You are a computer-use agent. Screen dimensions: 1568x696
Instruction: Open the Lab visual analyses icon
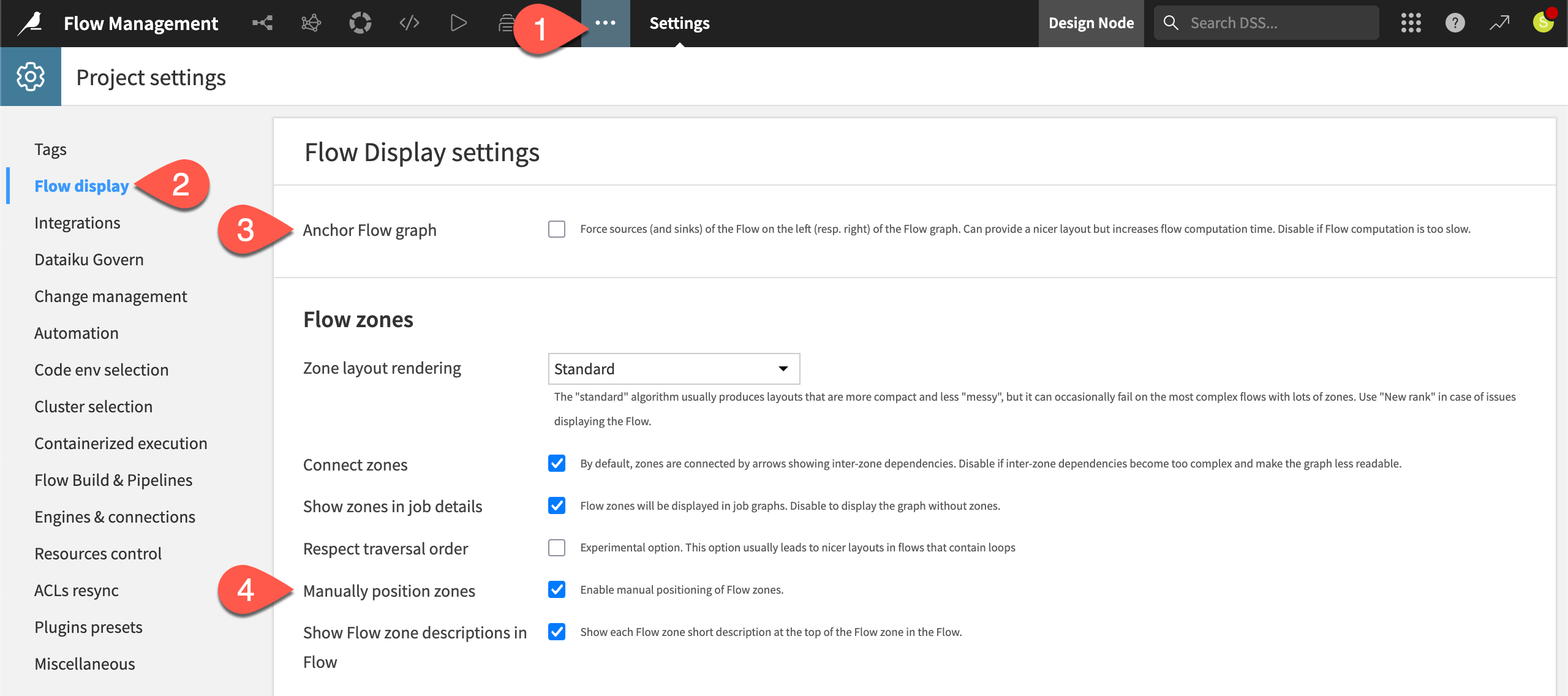pyautogui.click(x=311, y=23)
